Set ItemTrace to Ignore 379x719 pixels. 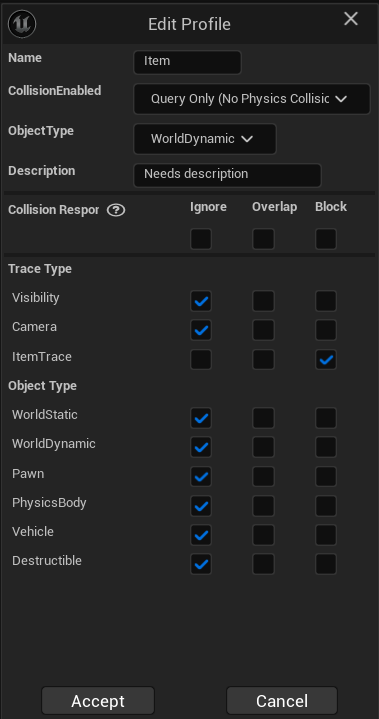(x=201, y=360)
